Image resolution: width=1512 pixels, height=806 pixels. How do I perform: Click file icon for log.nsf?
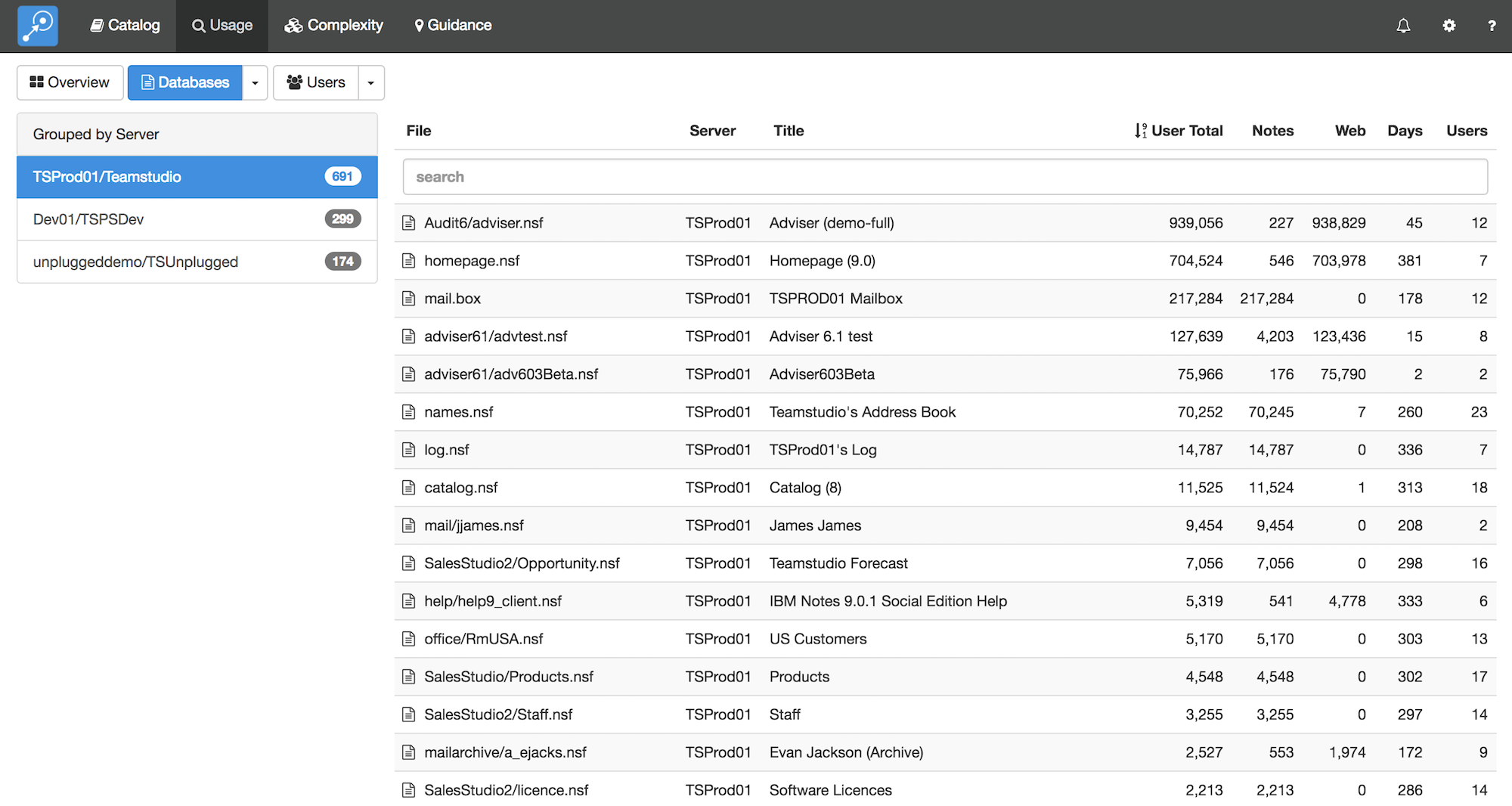click(x=409, y=450)
